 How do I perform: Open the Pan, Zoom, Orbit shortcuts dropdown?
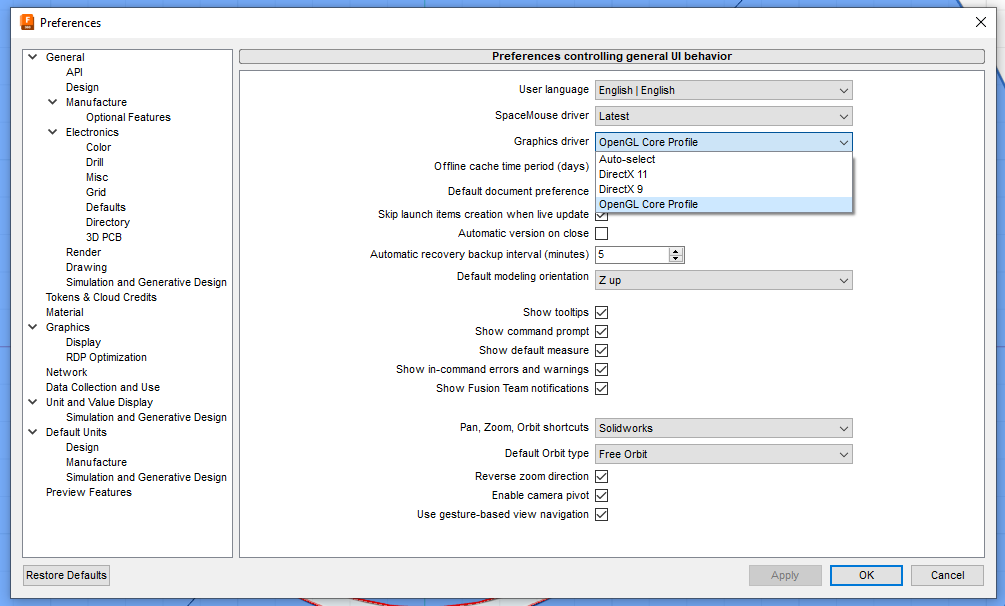tap(723, 427)
